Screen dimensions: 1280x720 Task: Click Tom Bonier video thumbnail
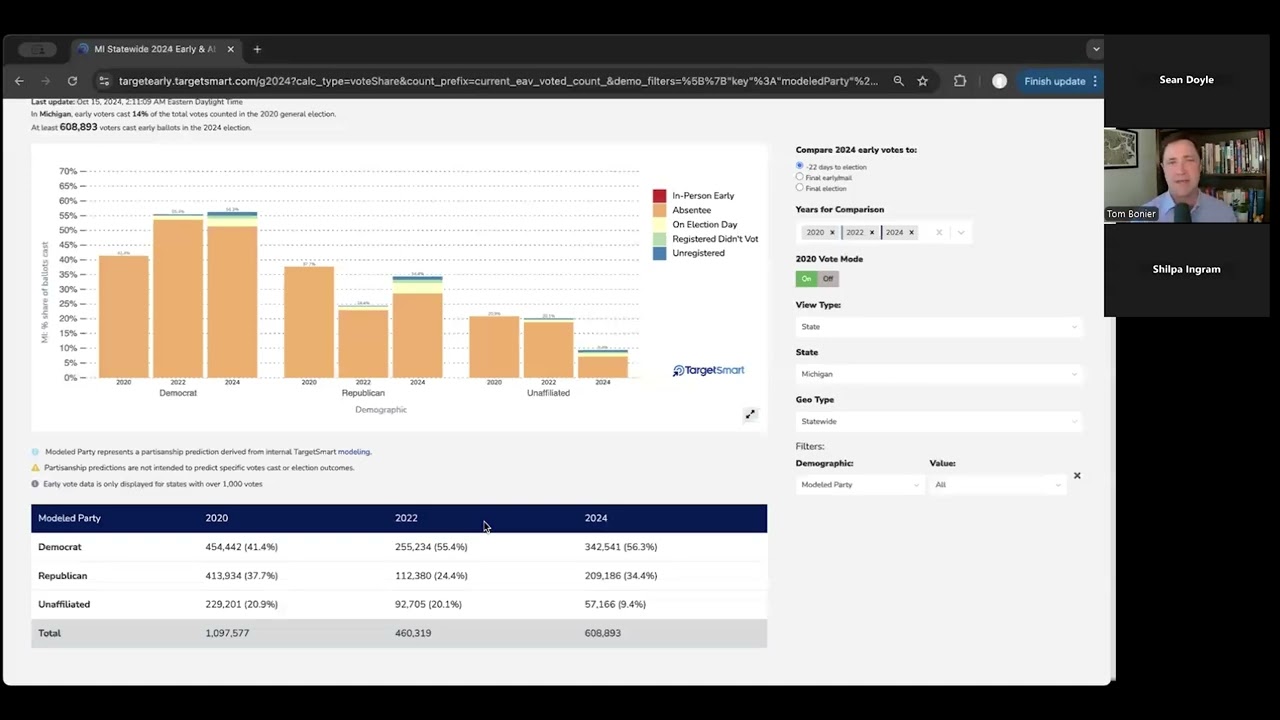coord(1186,175)
